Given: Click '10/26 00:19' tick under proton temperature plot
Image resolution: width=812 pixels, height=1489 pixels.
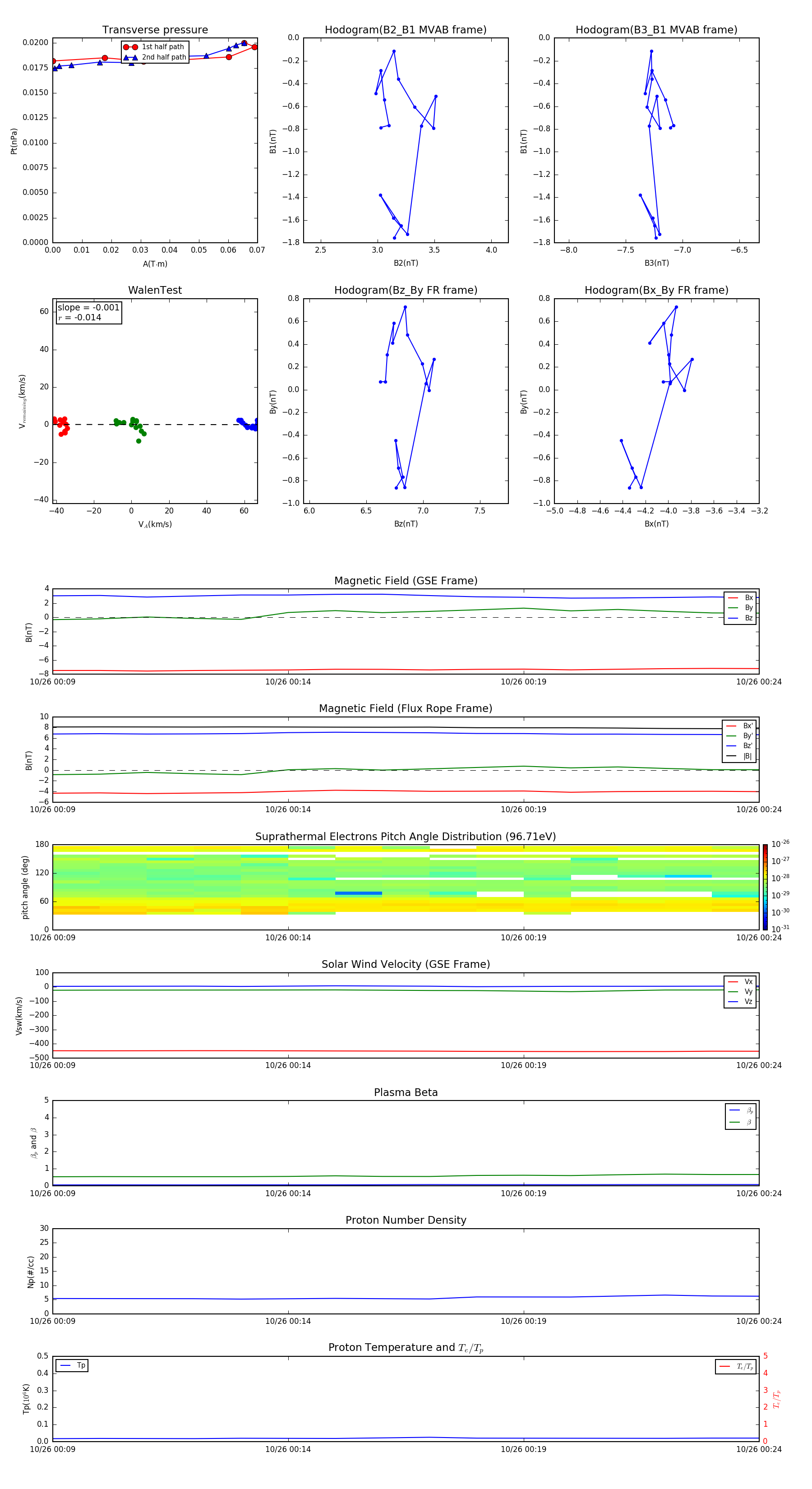Looking at the screenshot, I should (x=524, y=1449).
